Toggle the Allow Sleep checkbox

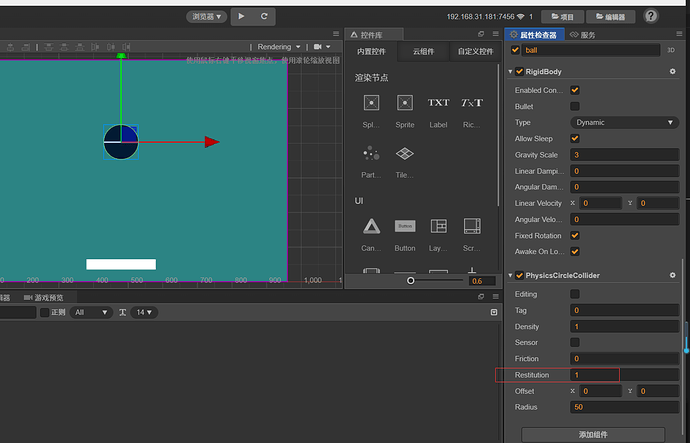click(x=575, y=139)
